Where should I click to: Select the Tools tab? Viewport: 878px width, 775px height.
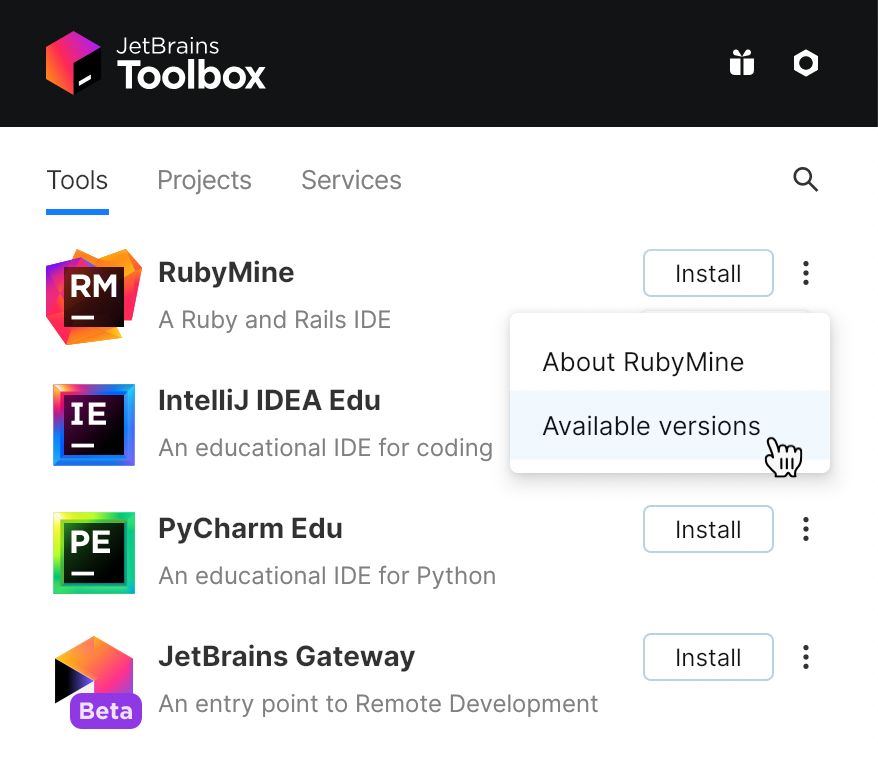click(77, 180)
